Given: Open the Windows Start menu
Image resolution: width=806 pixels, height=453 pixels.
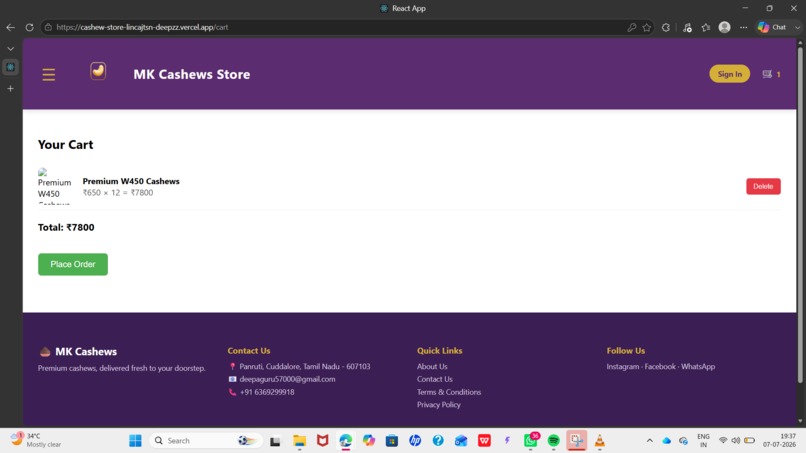Looking at the screenshot, I should click(x=135, y=441).
